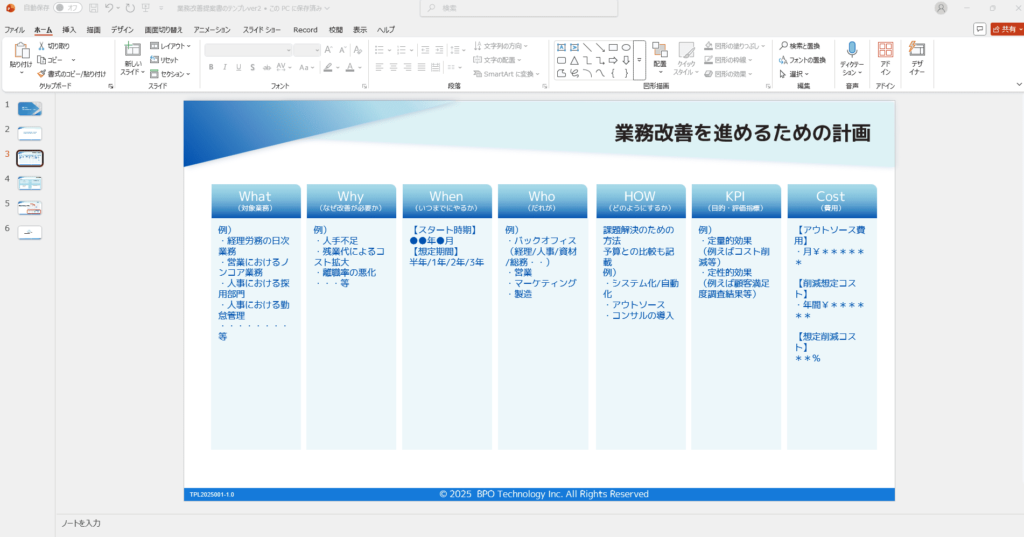
Task: Open the font size combo box
Action: (x=307, y=50)
